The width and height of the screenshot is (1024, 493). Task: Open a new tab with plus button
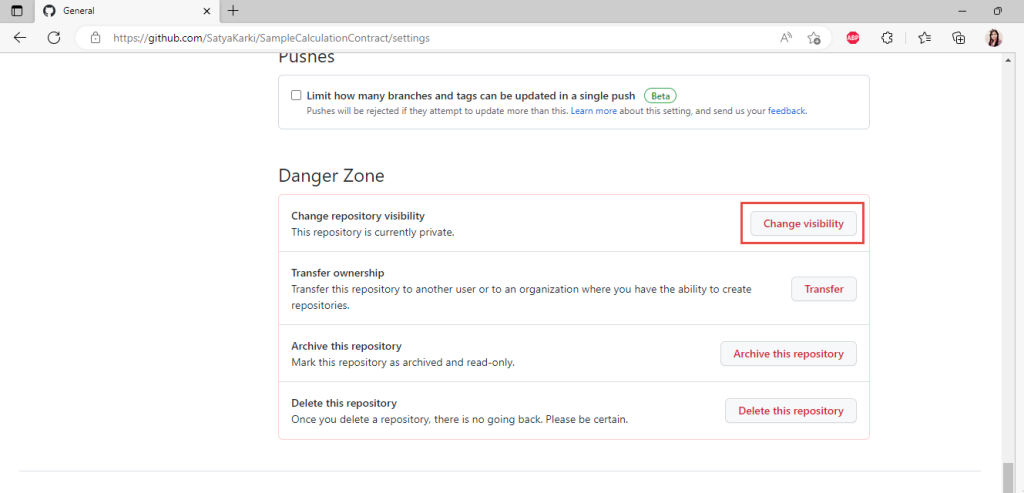[x=233, y=11]
